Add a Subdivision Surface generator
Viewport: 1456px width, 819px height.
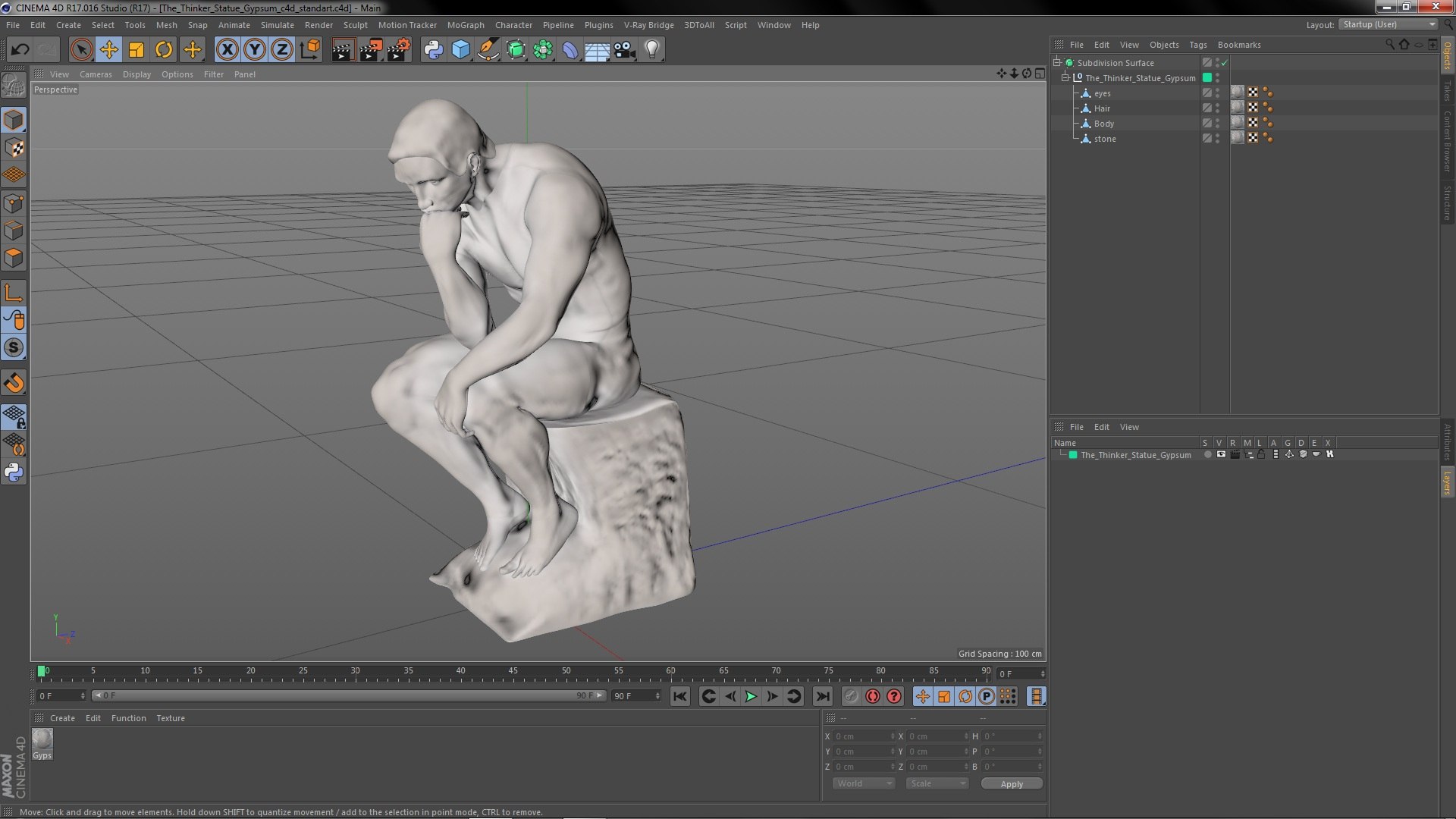coord(516,50)
